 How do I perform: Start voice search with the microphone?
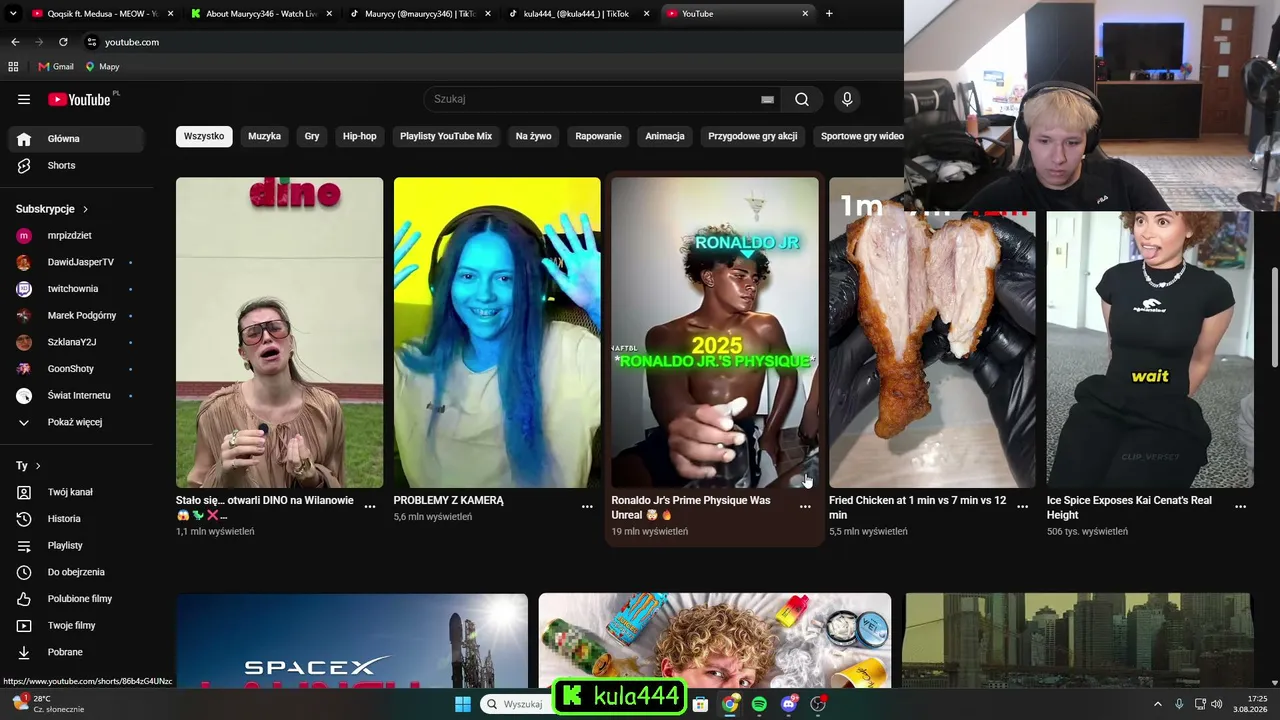[x=847, y=99]
